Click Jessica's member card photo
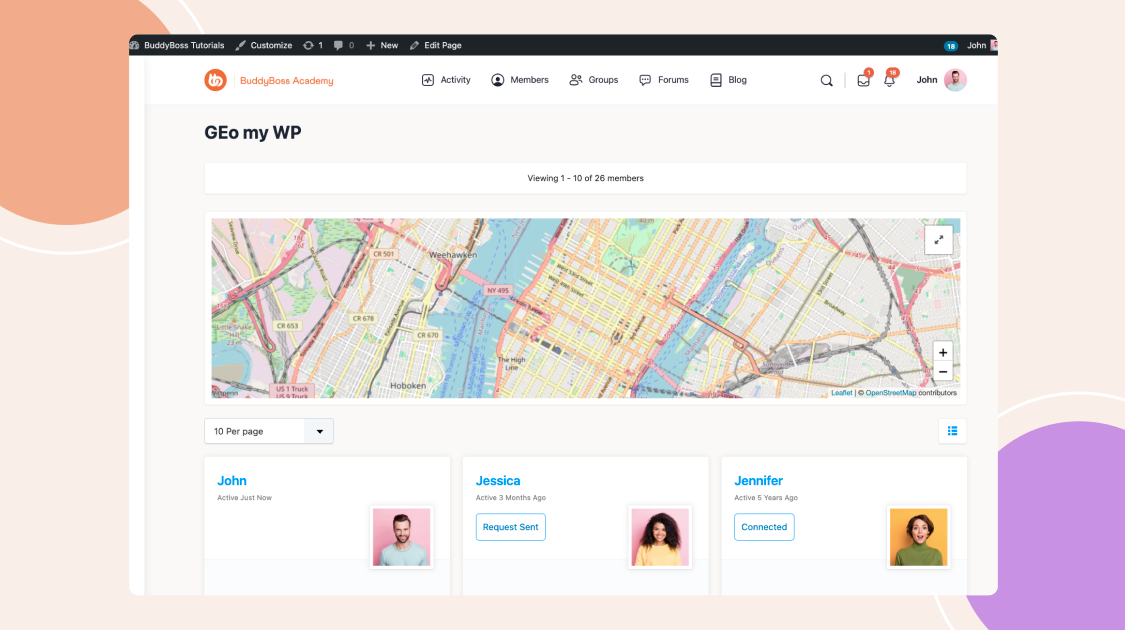The image size is (1125, 630). [660, 537]
